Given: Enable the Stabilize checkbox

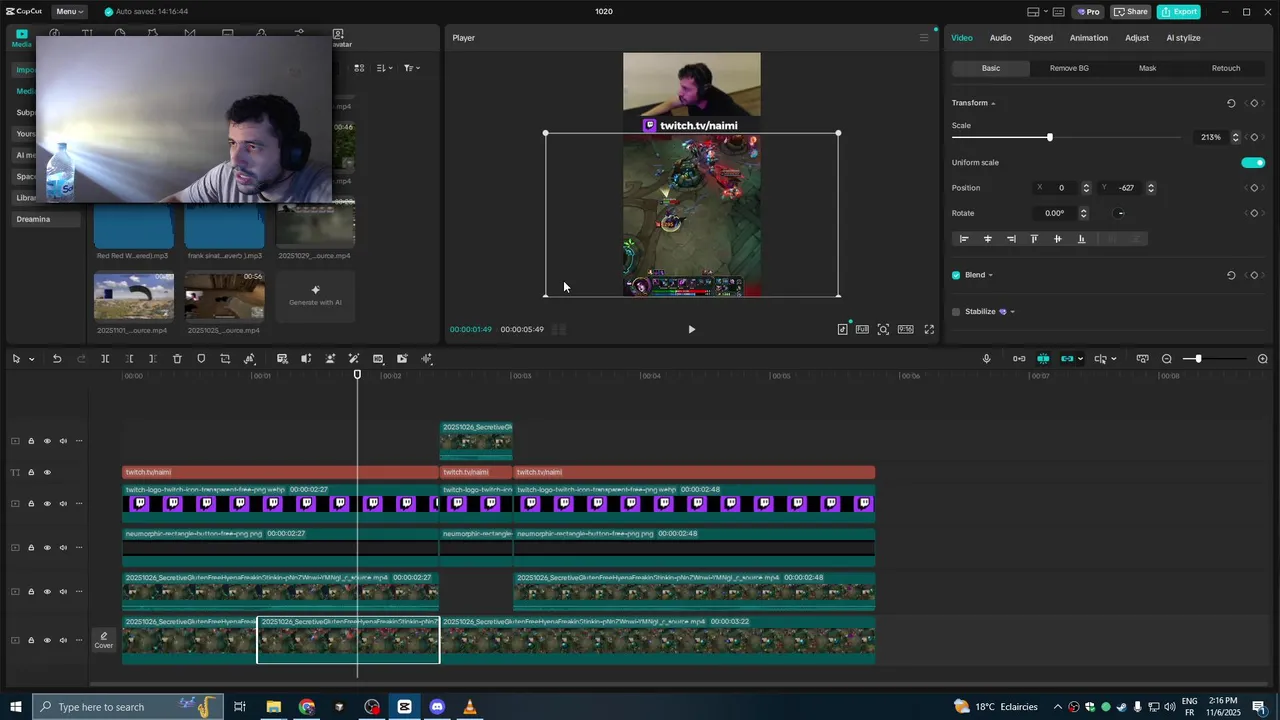Looking at the screenshot, I should pos(956,312).
